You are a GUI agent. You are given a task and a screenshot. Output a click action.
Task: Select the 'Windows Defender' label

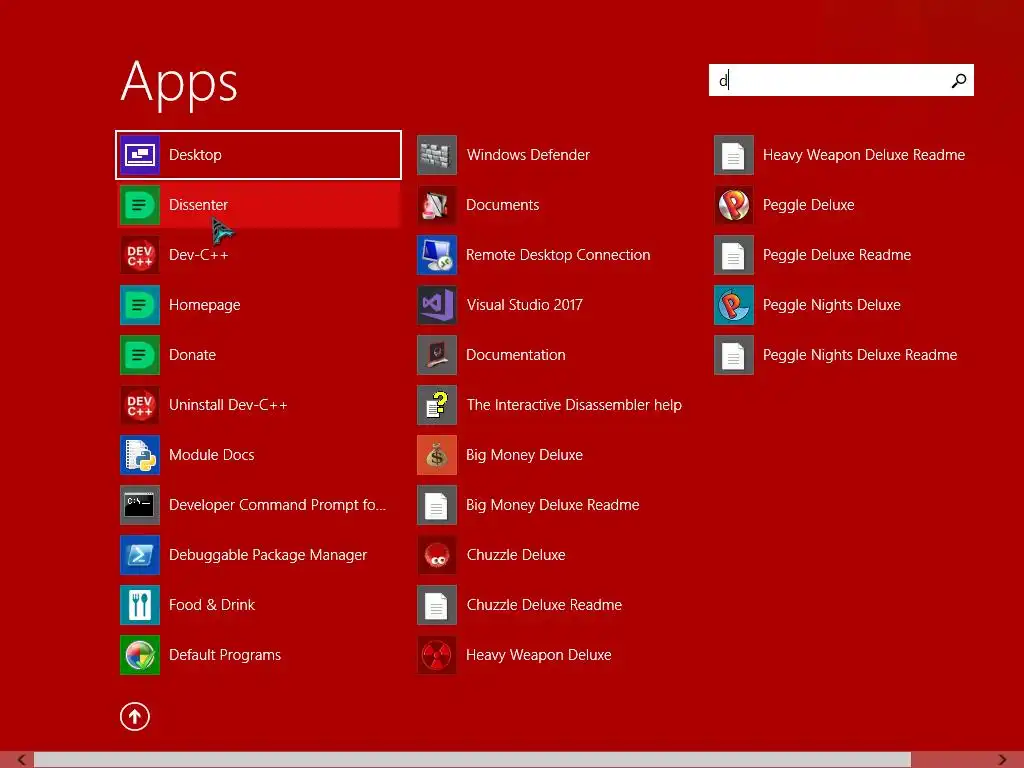(528, 155)
